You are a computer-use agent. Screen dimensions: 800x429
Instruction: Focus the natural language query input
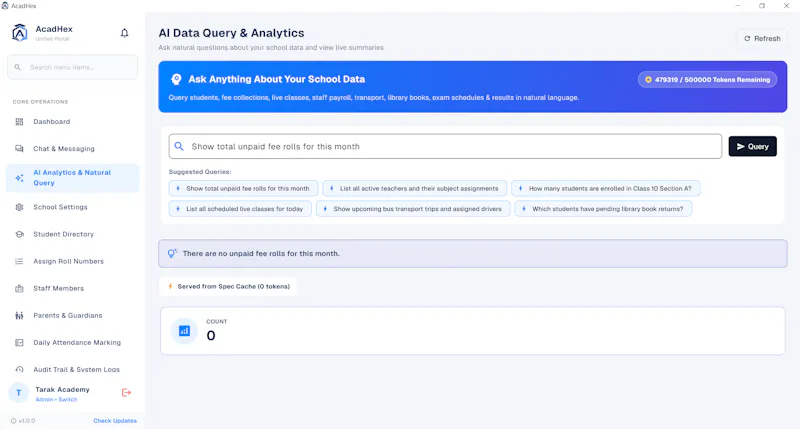coord(445,146)
